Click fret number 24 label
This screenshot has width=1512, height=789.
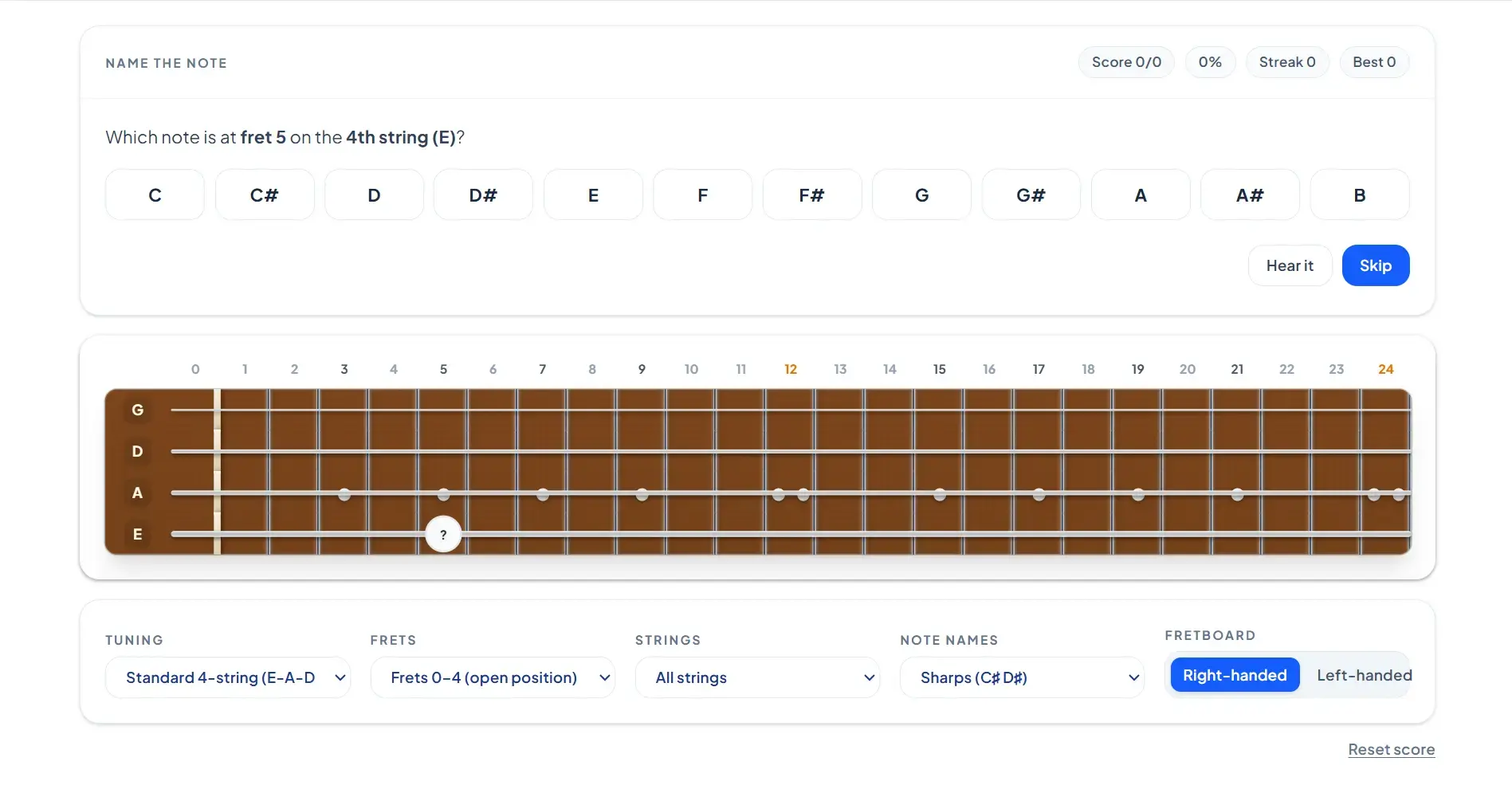1386,369
